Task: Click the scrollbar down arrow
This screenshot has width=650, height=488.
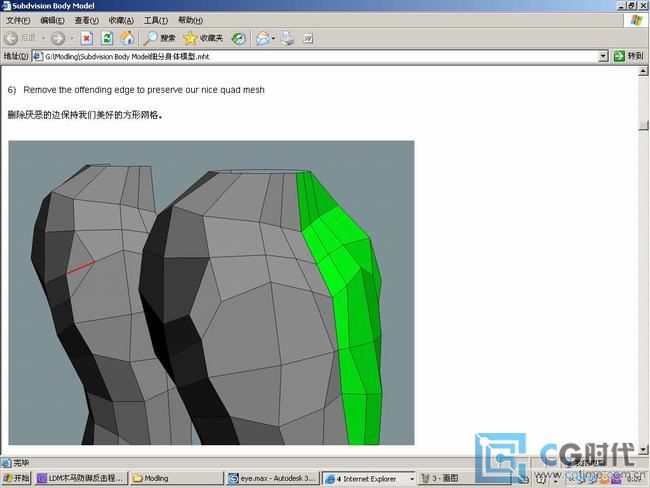Action: click(643, 449)
